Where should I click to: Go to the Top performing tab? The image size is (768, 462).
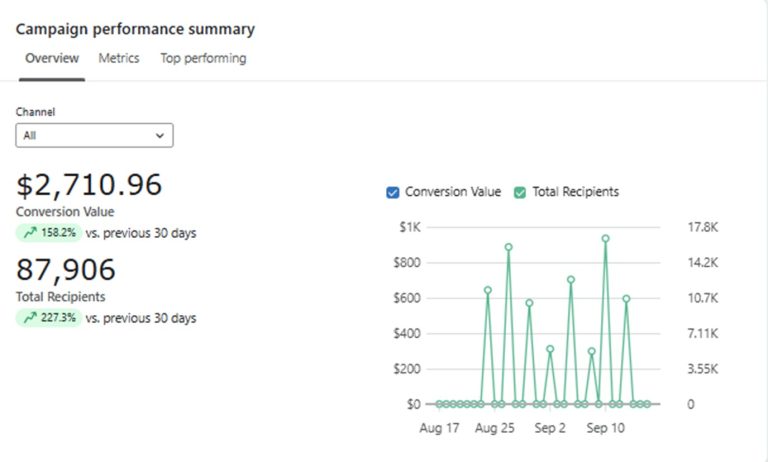pos(203,58)
